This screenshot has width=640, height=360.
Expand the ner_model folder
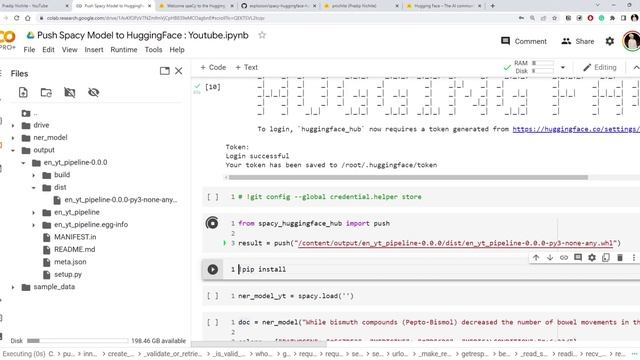tap(13, 138)
